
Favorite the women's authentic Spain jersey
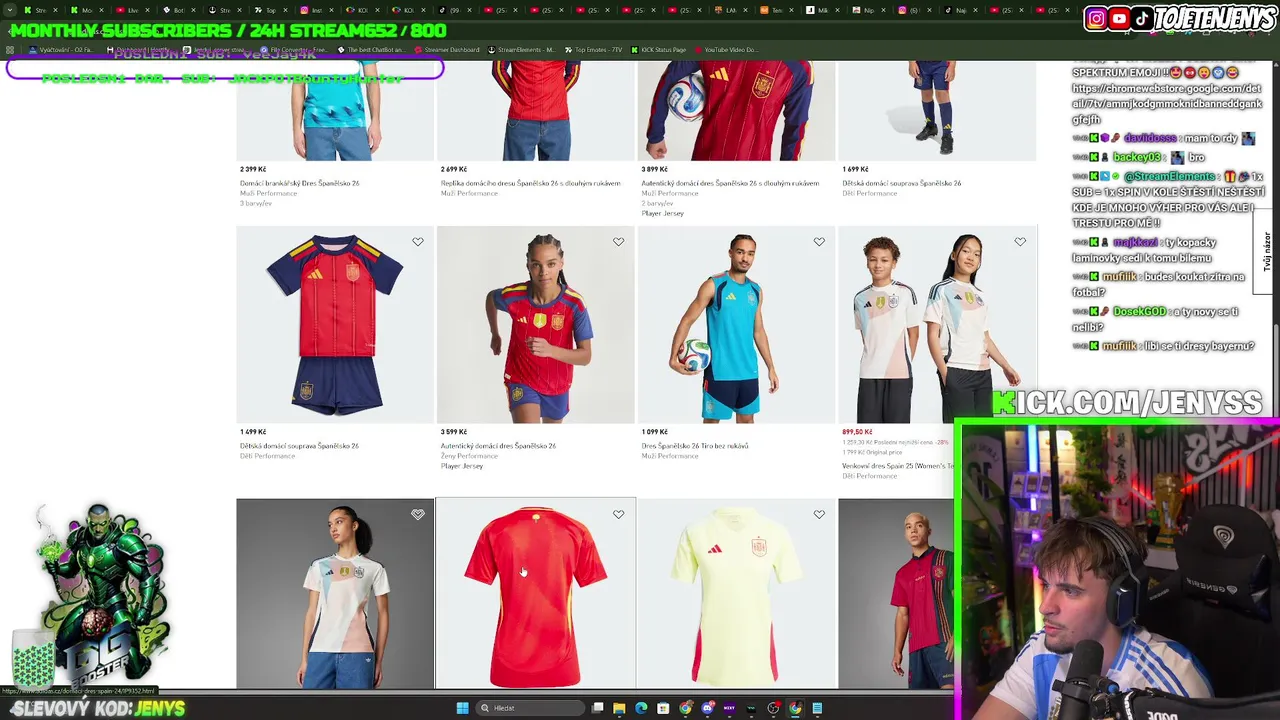(618, 241)
